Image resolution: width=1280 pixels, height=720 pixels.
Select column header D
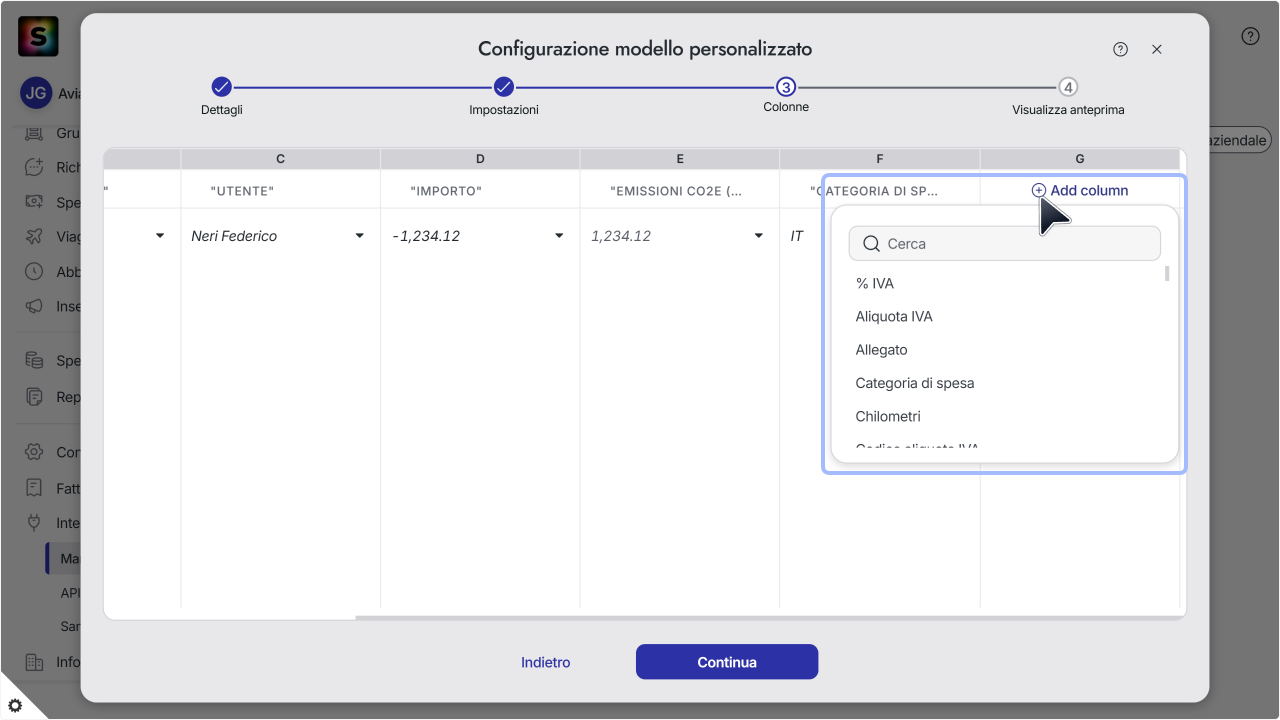pyautogui.click(x=480, y=159)
